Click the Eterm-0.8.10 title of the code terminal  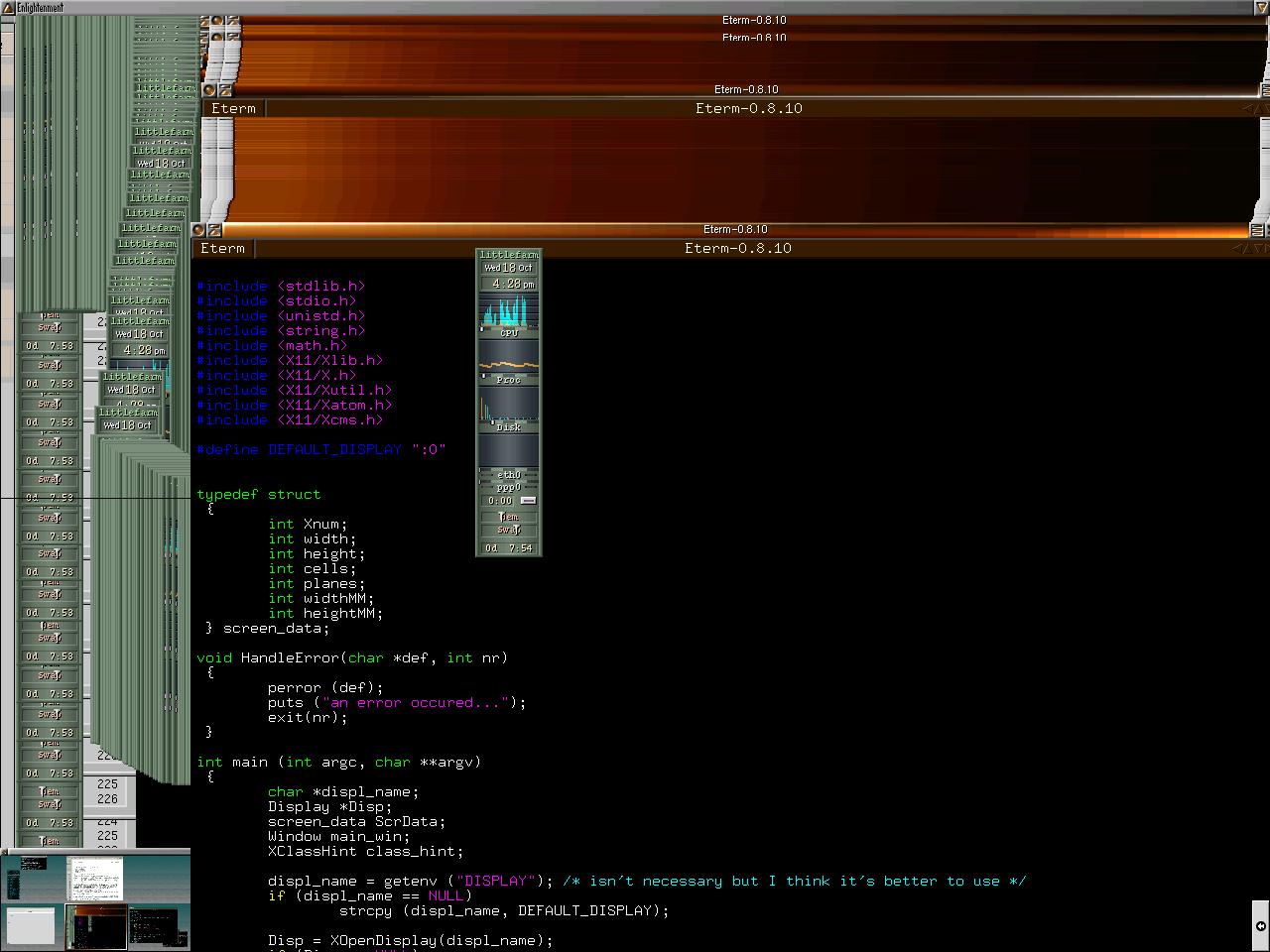[737, 249]
